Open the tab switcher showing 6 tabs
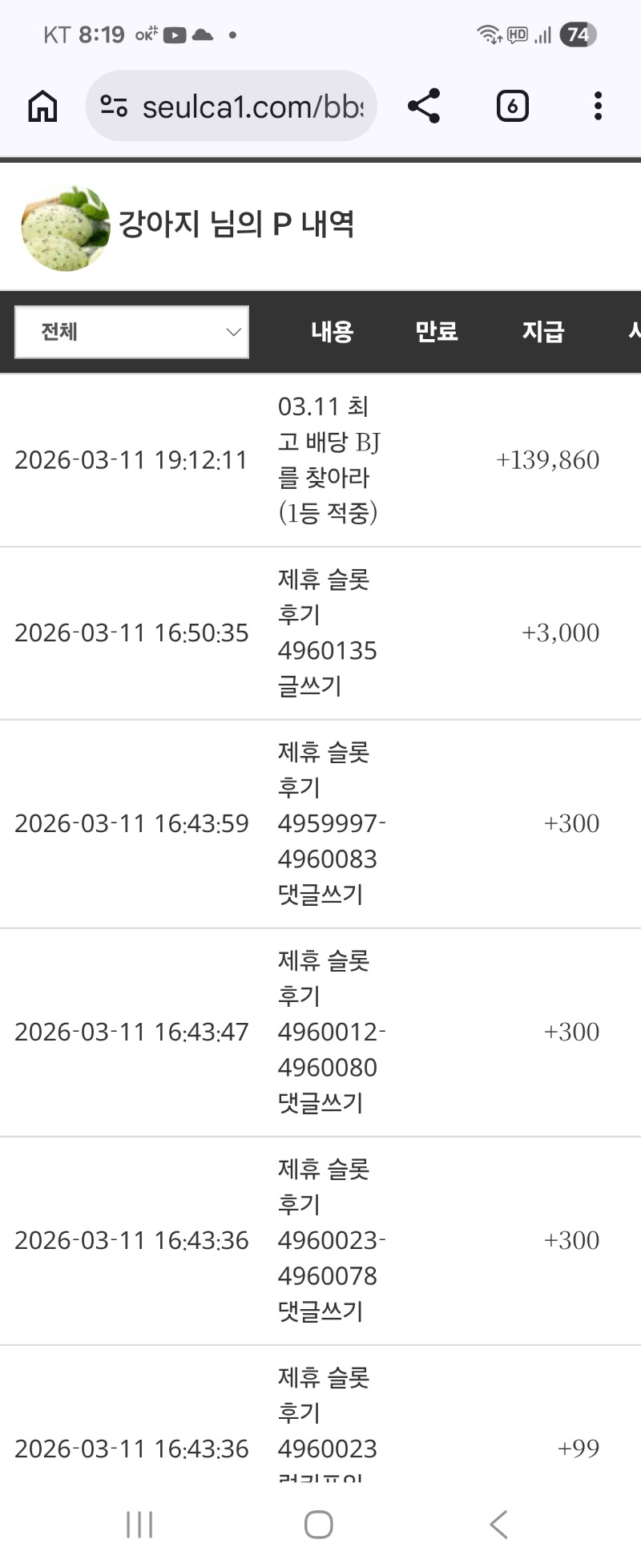Screen dimensions: 641x1568 [x=512, y=106]
